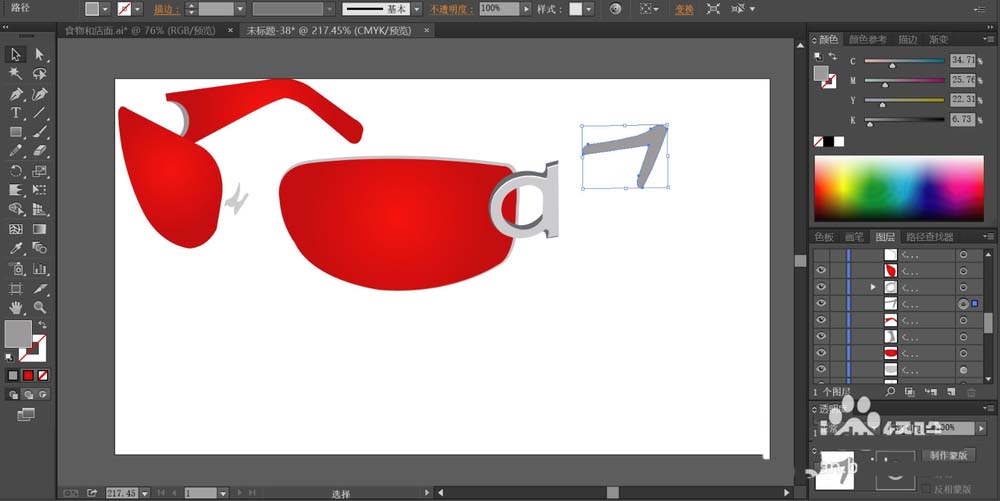Open the stroke weight dropdown
The height and width of the screenshot is (501, 1000).
[240, 9]
